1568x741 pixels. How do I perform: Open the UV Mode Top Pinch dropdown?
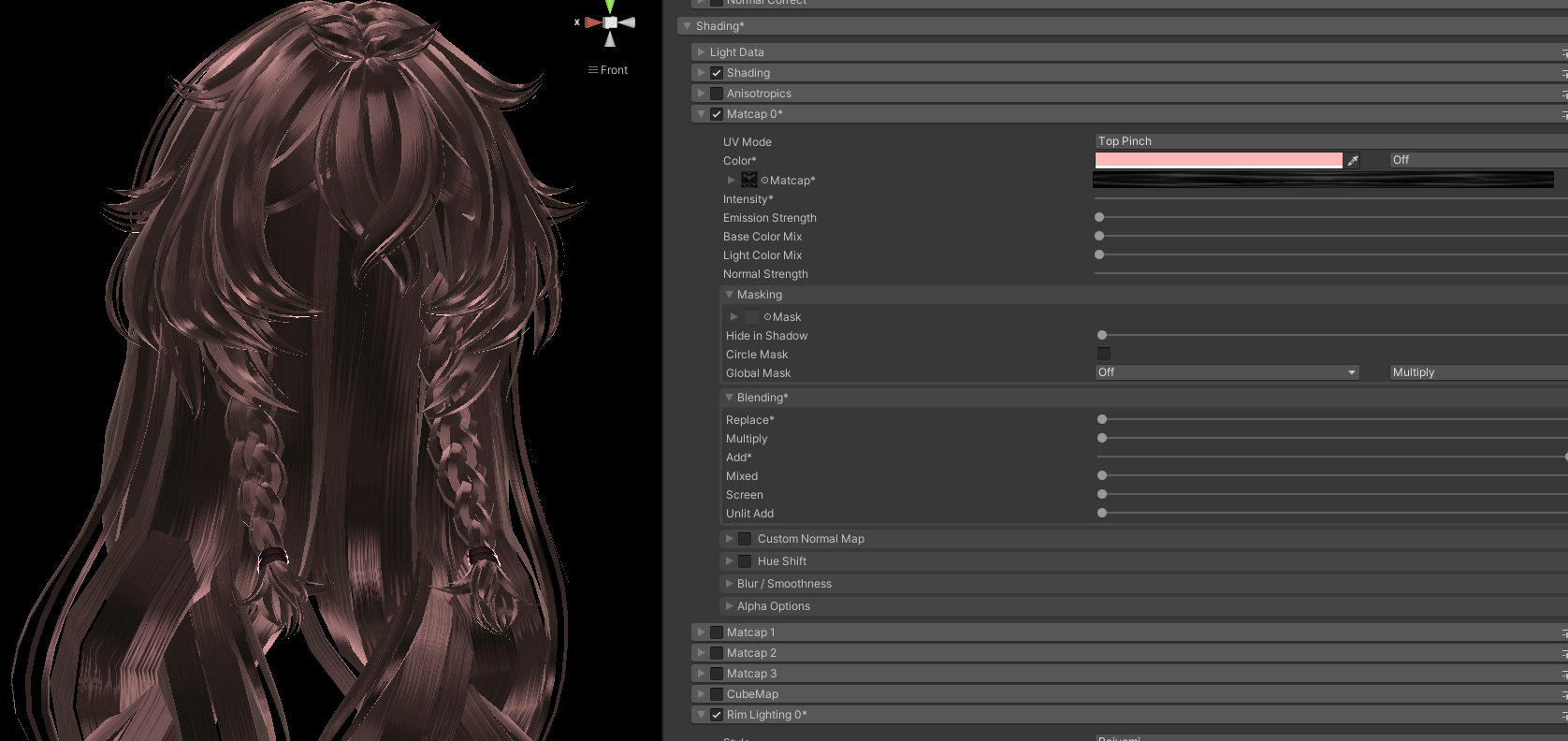pyautogui.click(x=1331, y=141)
